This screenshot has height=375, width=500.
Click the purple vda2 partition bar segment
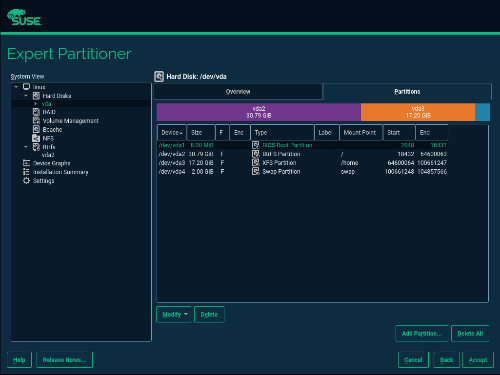(259, 112)
